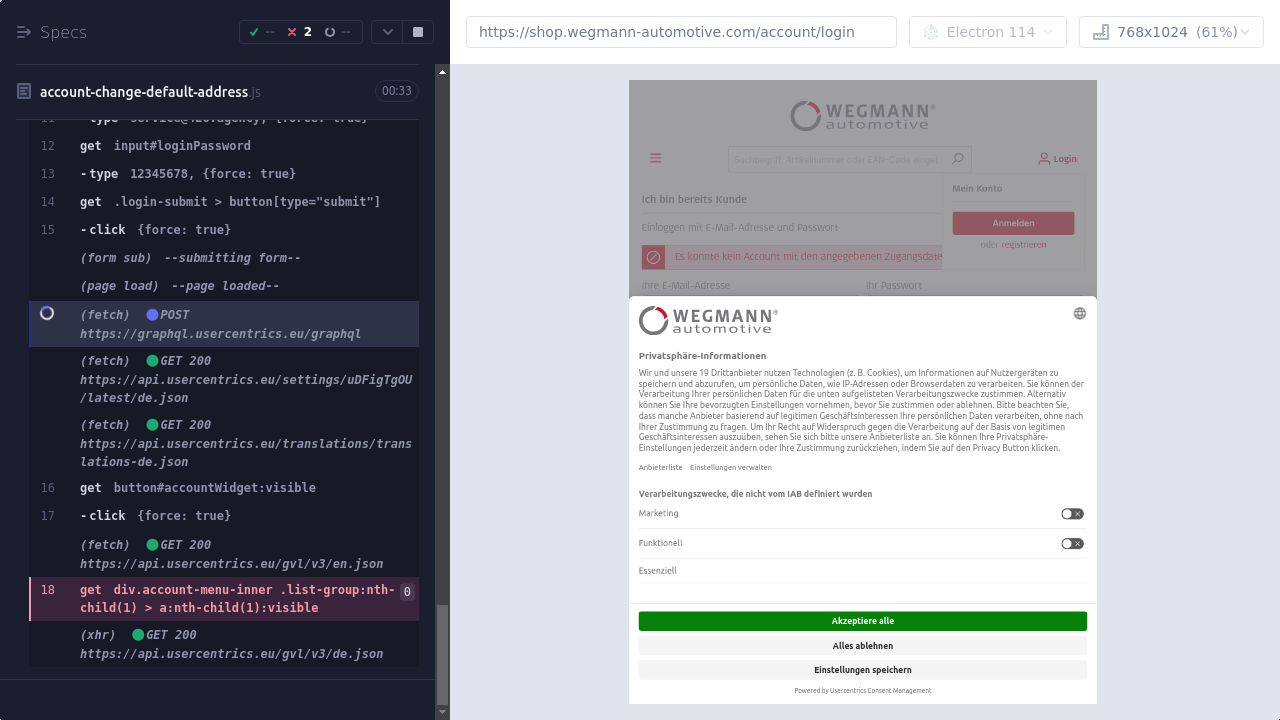Enable the Funktionell consent toggle
1280x720 pixels.
click(x=1072, y=544)
